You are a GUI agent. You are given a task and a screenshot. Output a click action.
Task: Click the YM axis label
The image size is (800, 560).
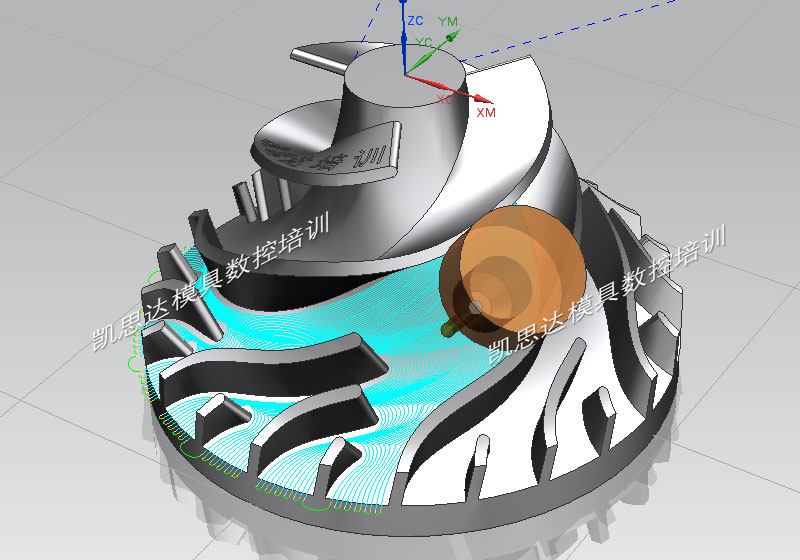tap(448, 21)
